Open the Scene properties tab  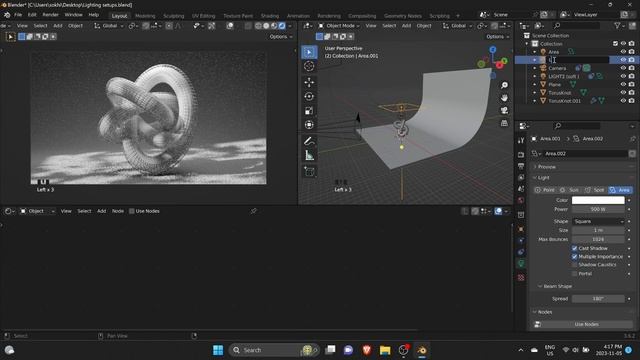click(x=521, y=189)
